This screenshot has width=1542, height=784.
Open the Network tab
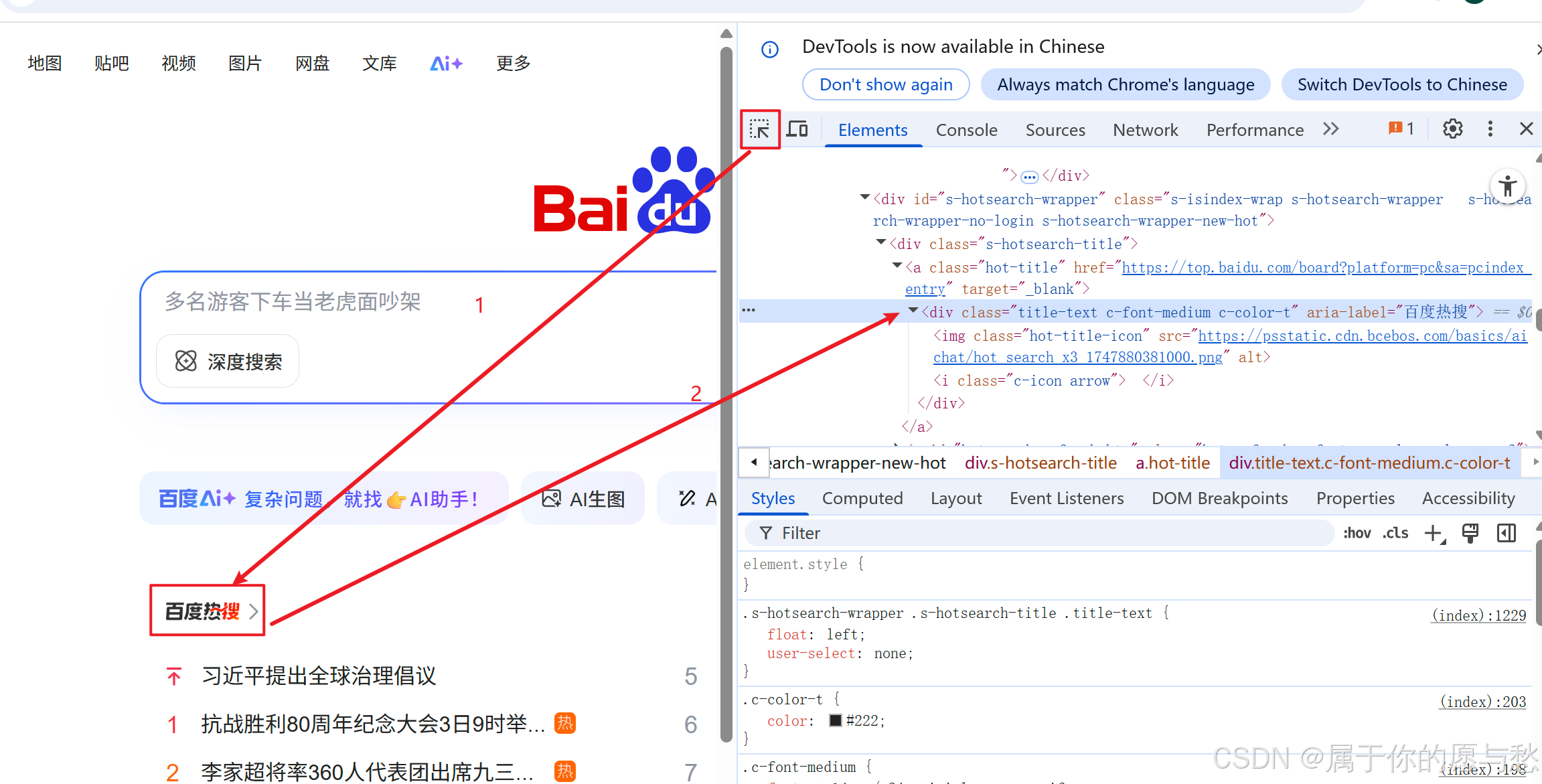1145,130
